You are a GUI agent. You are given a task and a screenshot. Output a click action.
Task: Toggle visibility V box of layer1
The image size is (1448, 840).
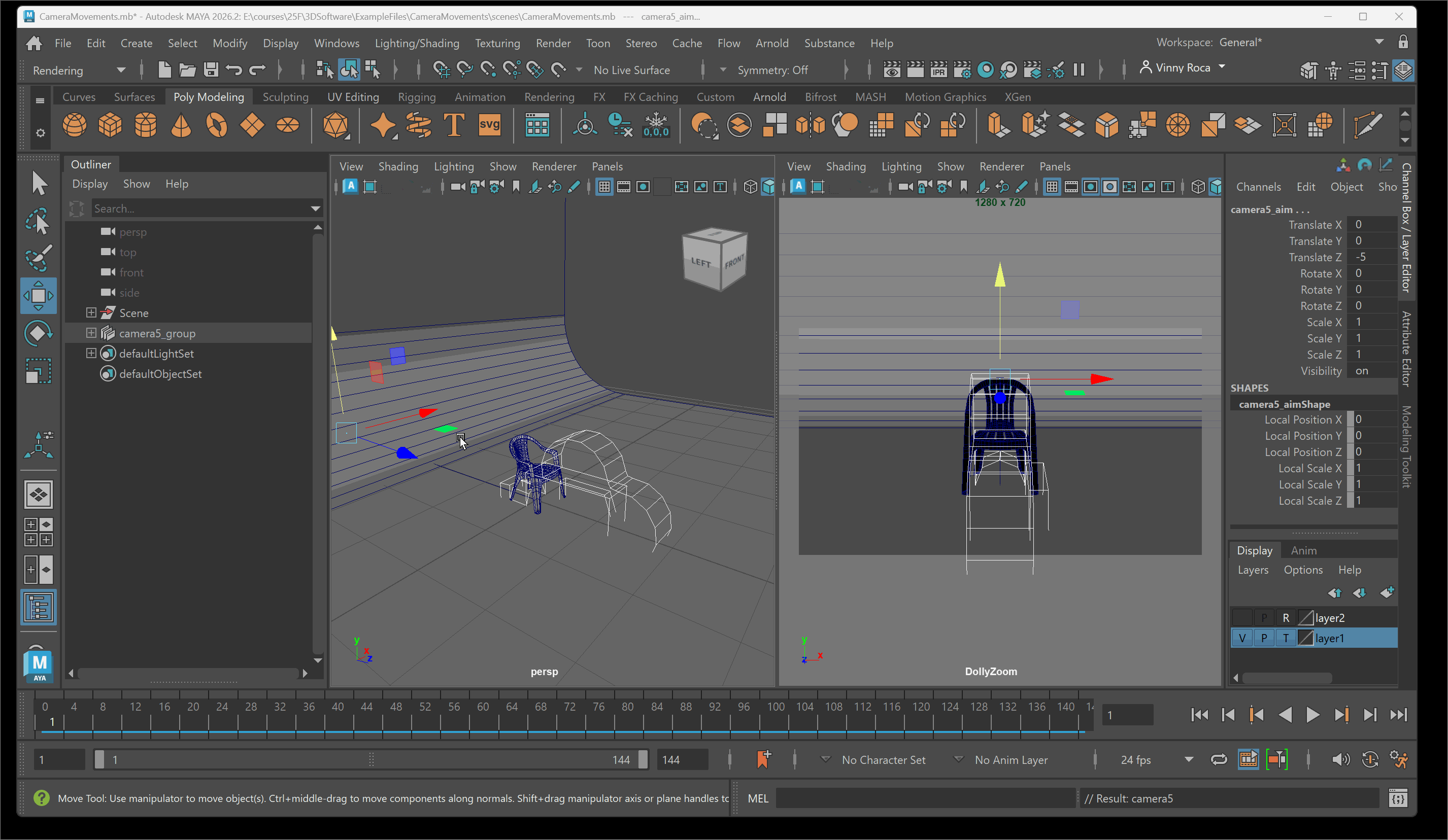click(1242, 638)
